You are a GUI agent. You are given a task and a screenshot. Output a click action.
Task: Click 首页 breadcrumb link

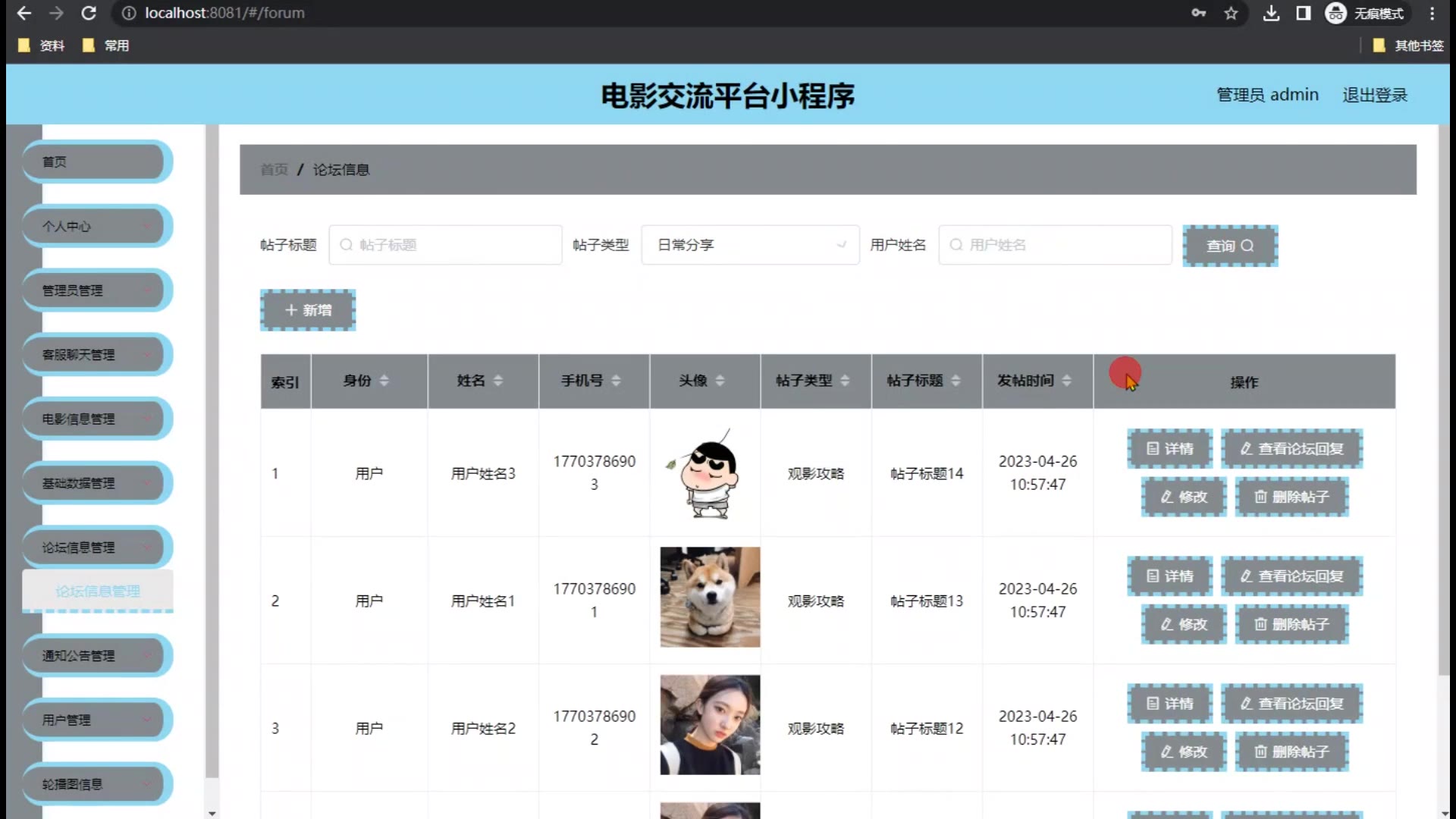click(x=274, y=170)
